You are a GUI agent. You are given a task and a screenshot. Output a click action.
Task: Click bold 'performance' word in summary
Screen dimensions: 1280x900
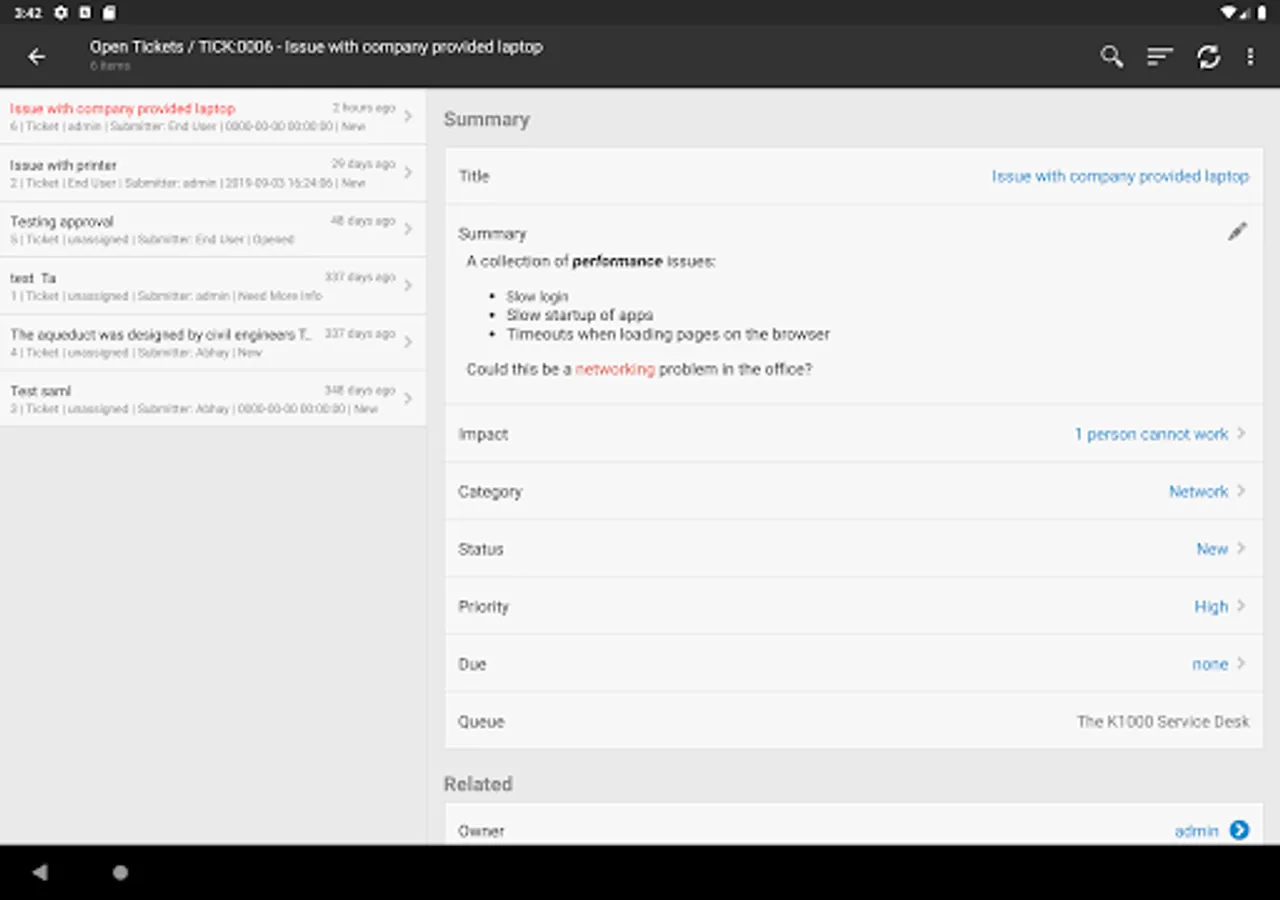(617, 261)
